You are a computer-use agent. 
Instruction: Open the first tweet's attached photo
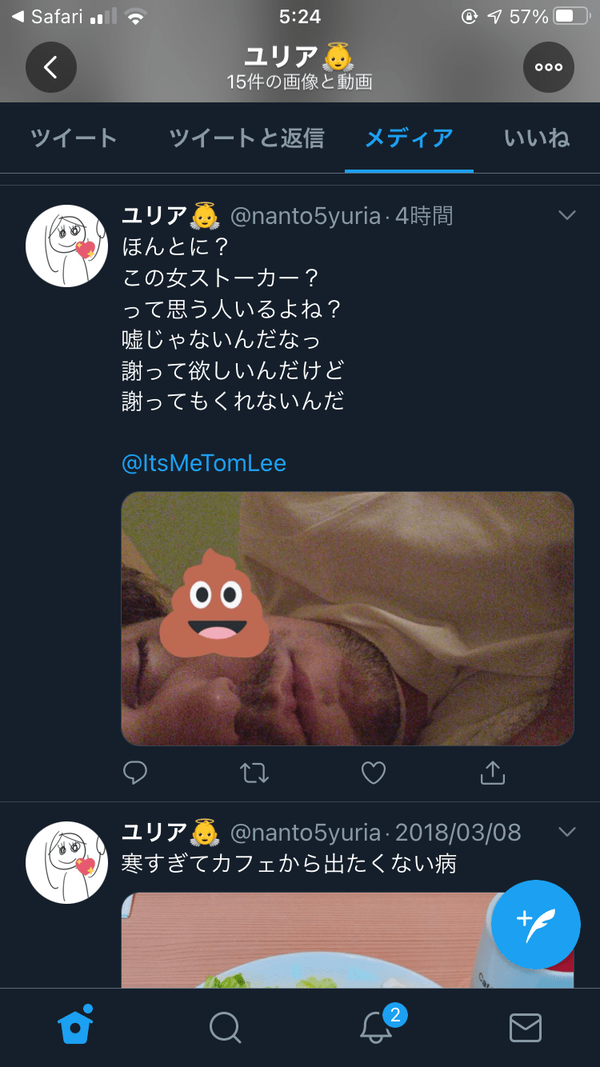point(347,618)
